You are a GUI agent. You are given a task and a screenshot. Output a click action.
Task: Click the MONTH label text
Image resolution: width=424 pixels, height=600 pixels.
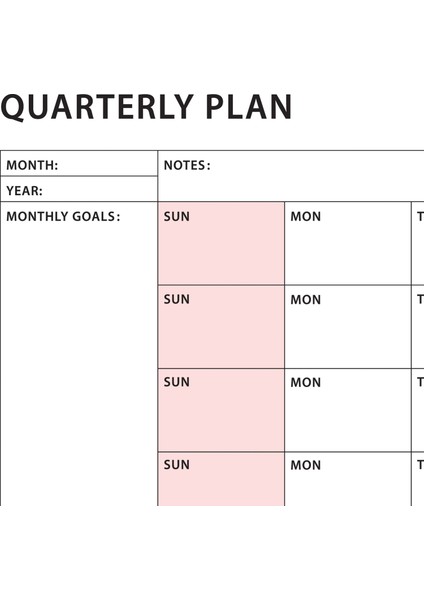(x=32, y=165)
